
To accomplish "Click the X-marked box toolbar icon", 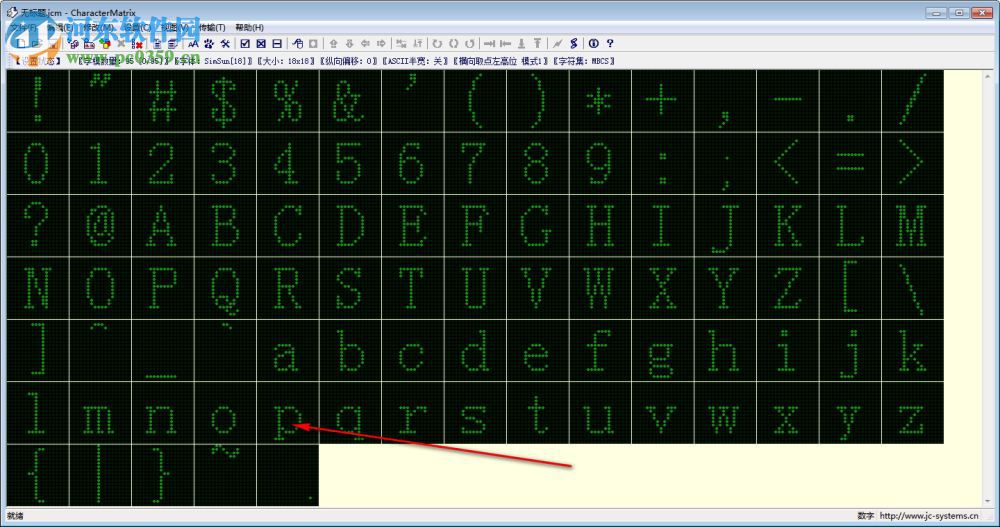I will coord(261,43).
